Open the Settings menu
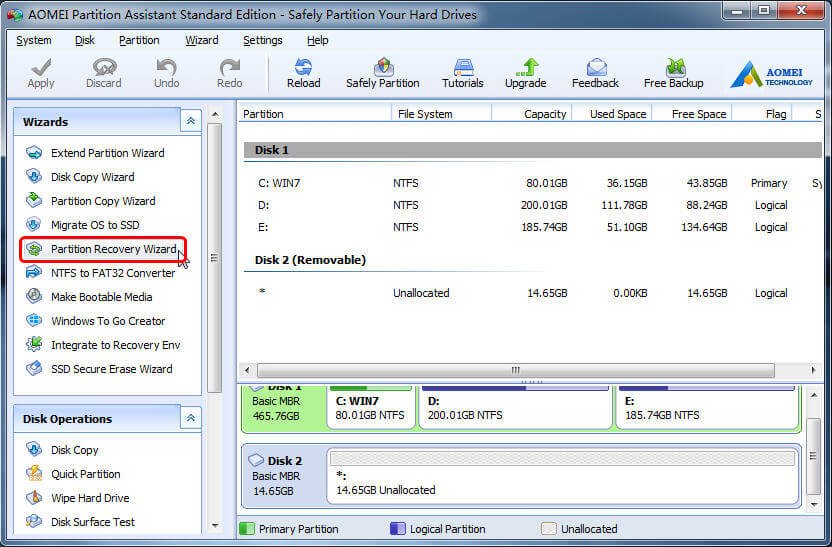The image size is (832, 547). [x=263, y=40]
